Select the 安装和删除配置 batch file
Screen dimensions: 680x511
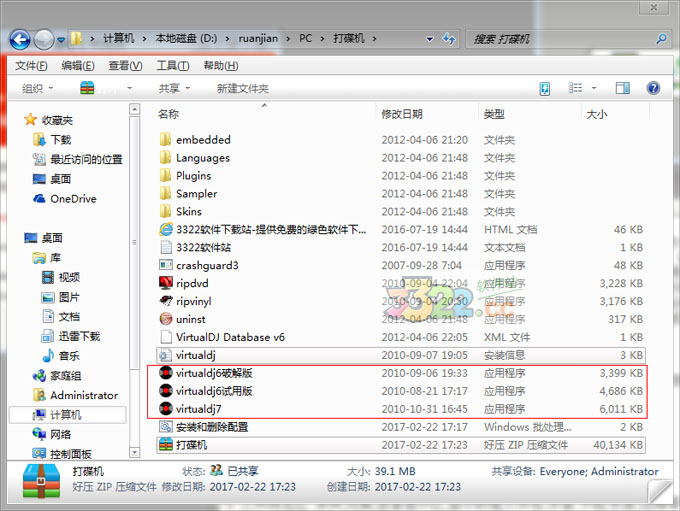click(203, 427)
